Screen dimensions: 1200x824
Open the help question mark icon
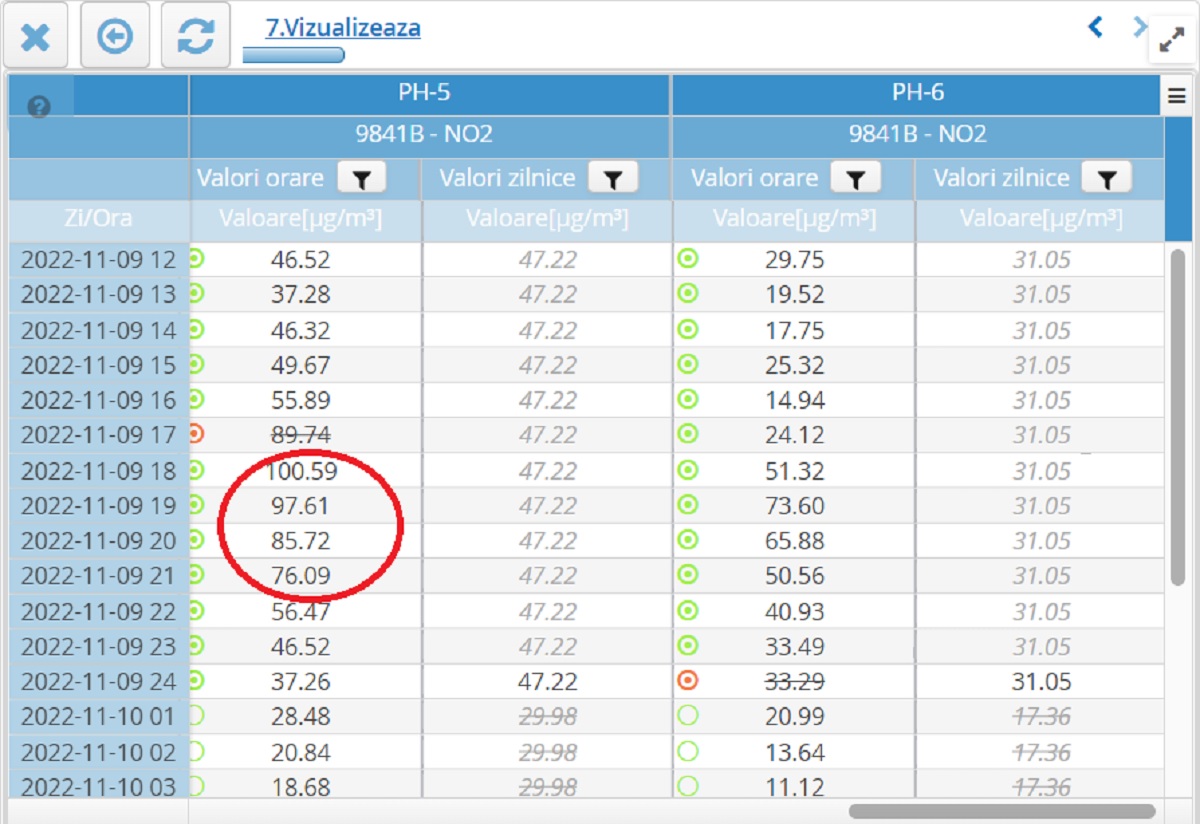[x=39, y=107]
